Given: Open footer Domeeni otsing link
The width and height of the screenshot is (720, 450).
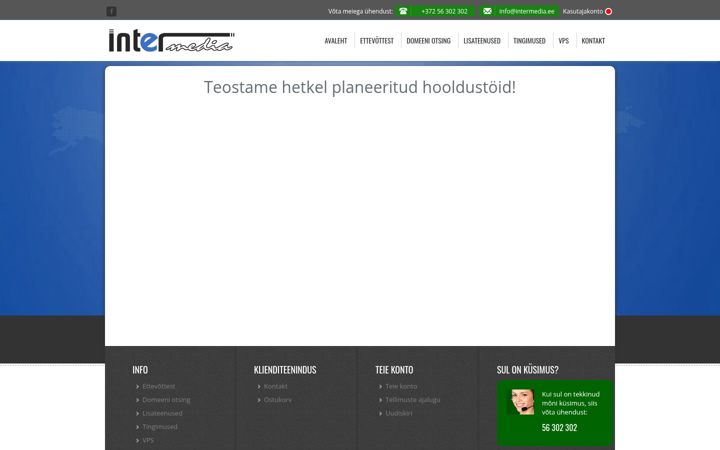Looking at the screenshot, I should point(166,400).
